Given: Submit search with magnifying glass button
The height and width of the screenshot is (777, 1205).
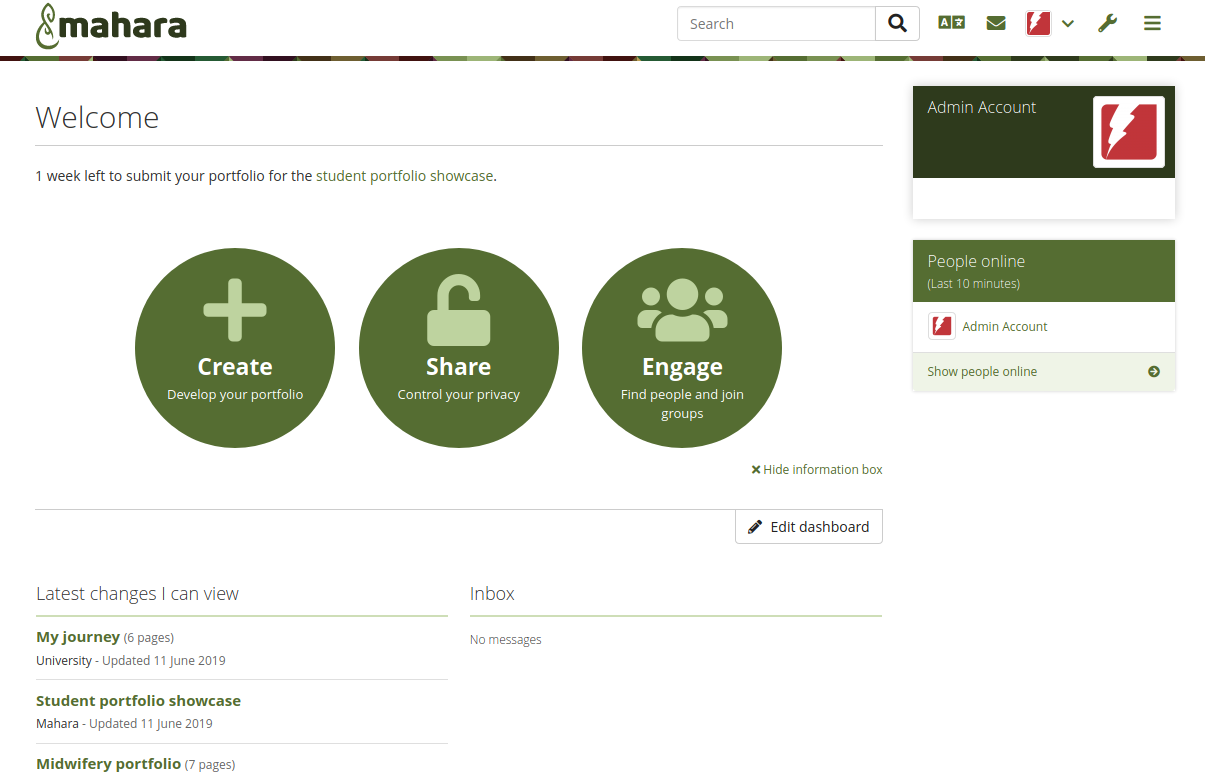Looking at the screenshot, I should [x=897, y=24].
